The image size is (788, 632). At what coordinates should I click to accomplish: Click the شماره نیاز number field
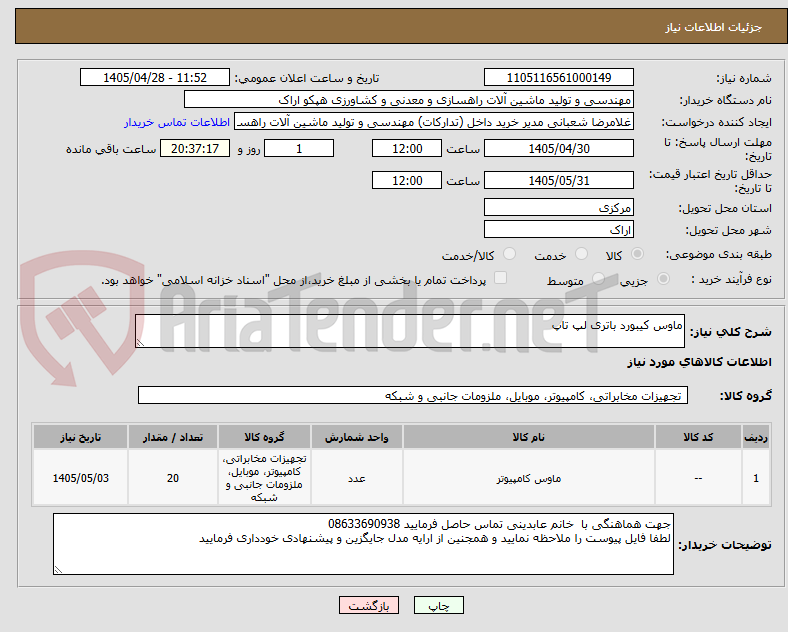pos(559,78)
